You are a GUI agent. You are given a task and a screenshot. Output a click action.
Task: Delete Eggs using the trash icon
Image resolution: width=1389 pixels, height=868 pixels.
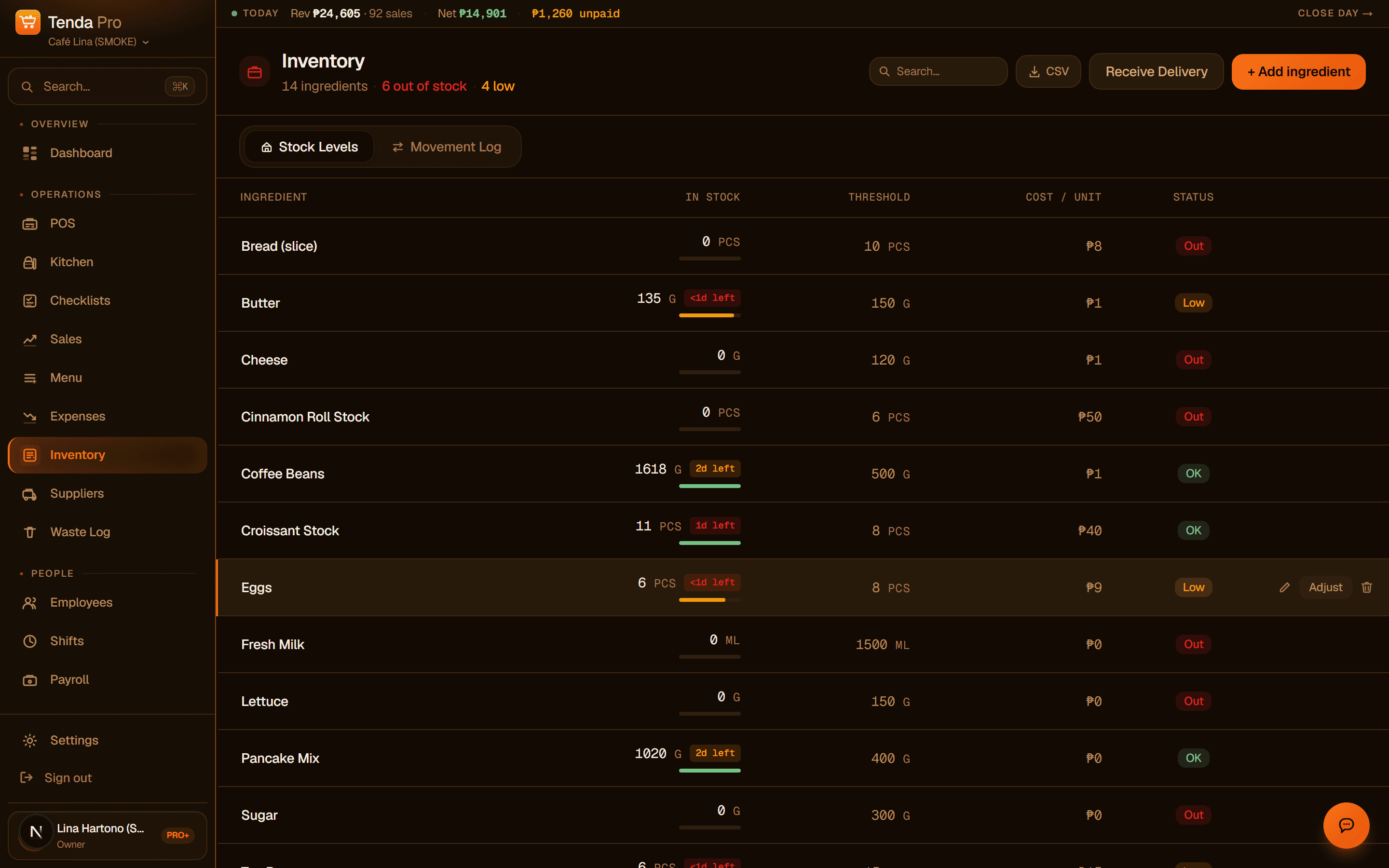(1367, 587)
